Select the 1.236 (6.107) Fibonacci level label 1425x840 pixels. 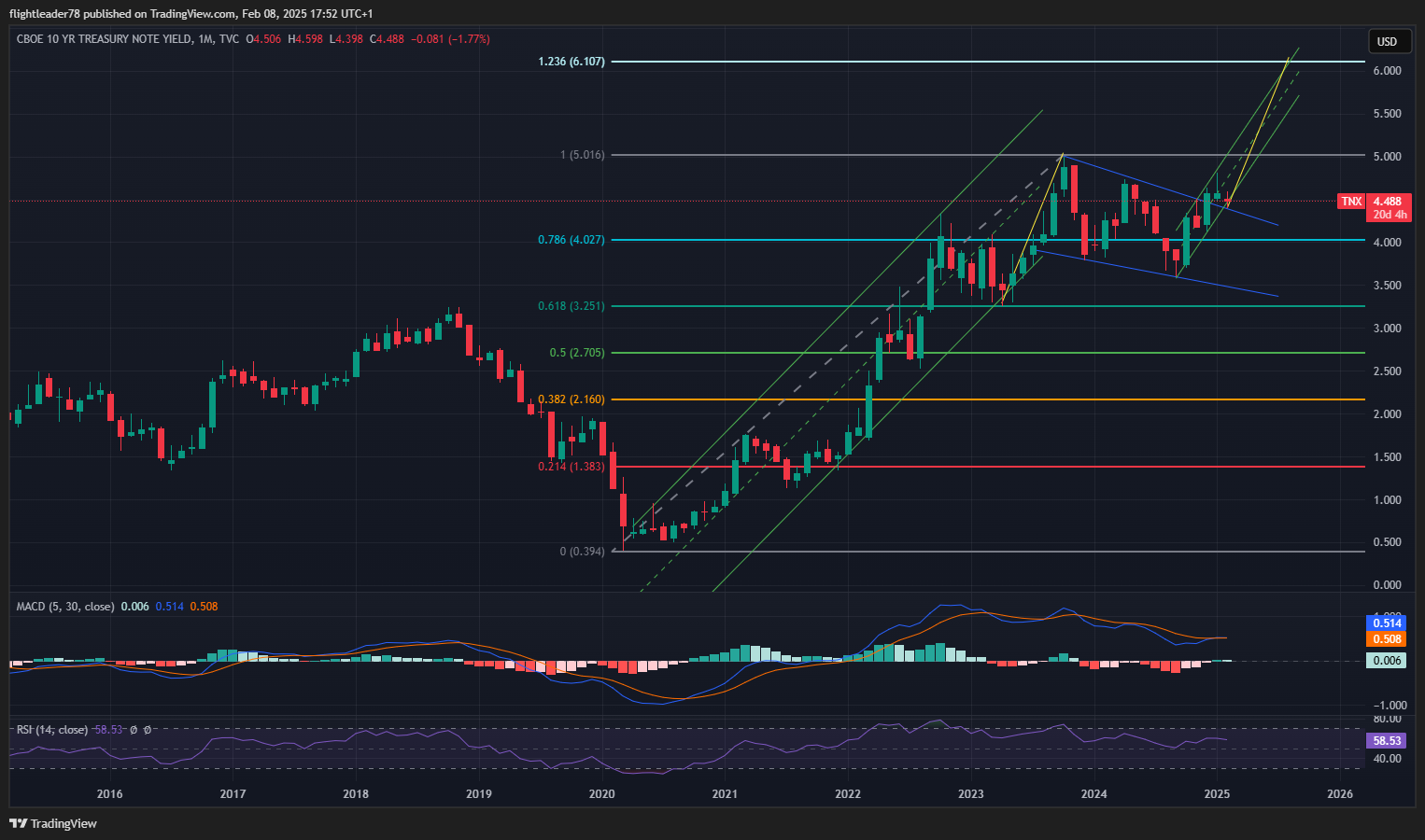click(571, 62)
